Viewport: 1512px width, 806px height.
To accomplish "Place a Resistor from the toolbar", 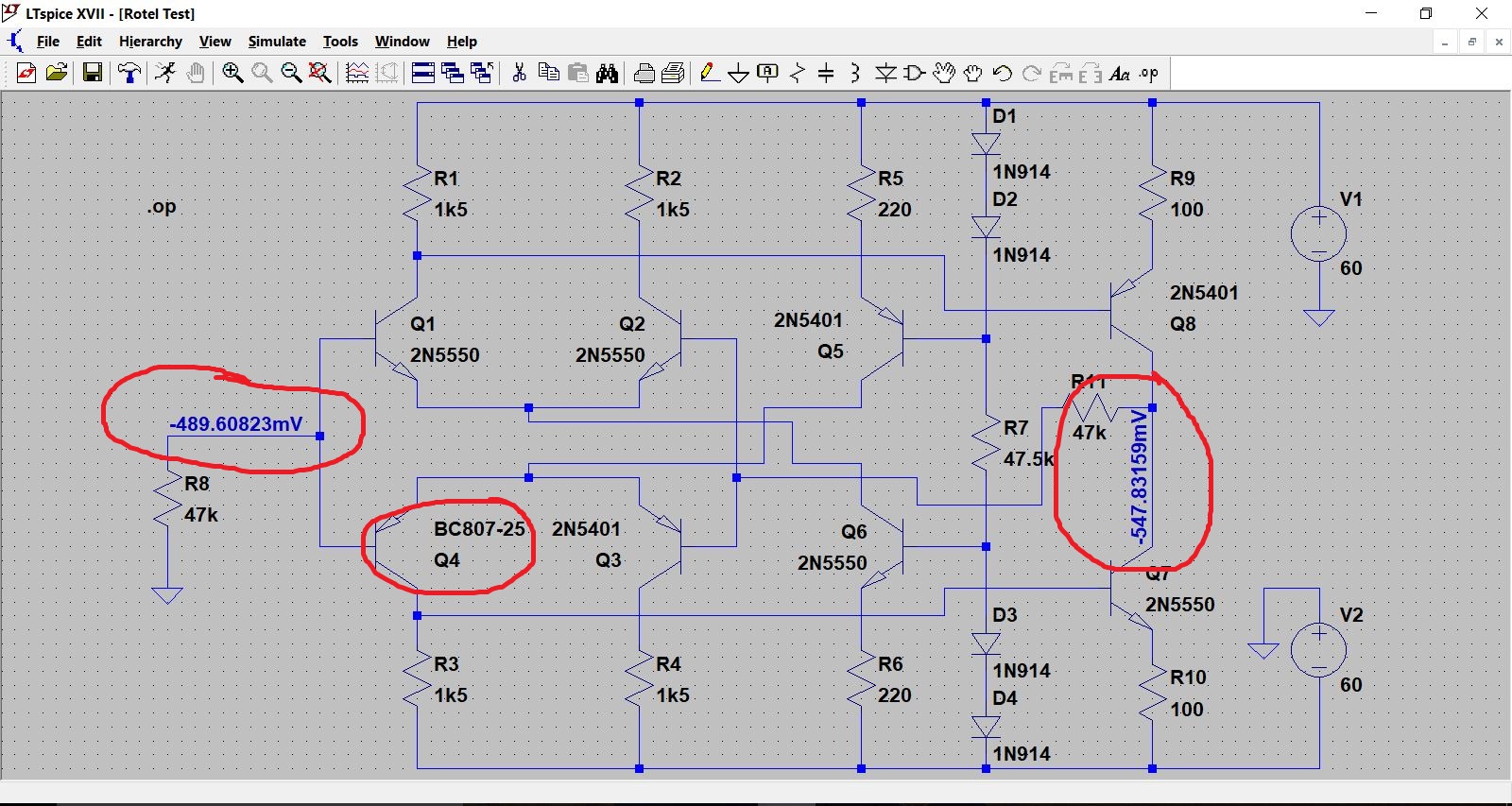I will (x=798, y=73).
